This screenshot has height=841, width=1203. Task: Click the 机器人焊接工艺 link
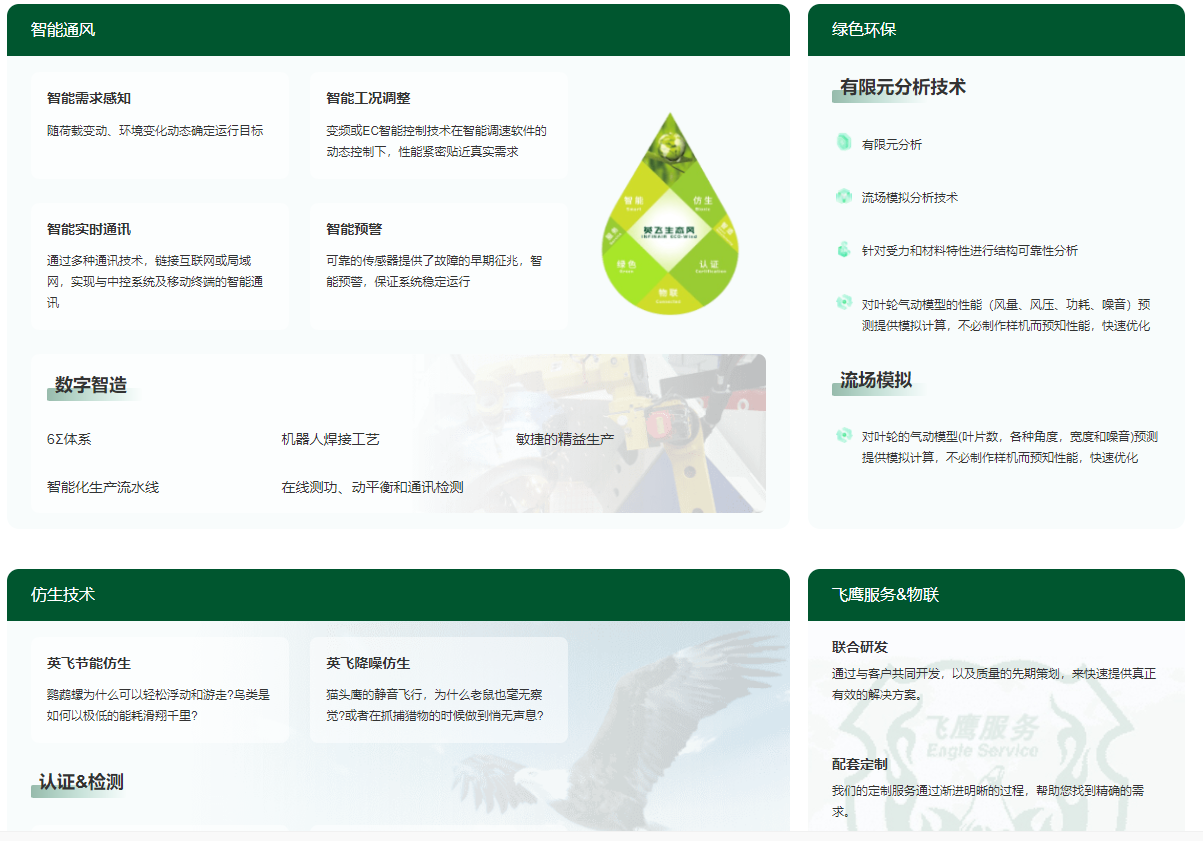[330, 439]
